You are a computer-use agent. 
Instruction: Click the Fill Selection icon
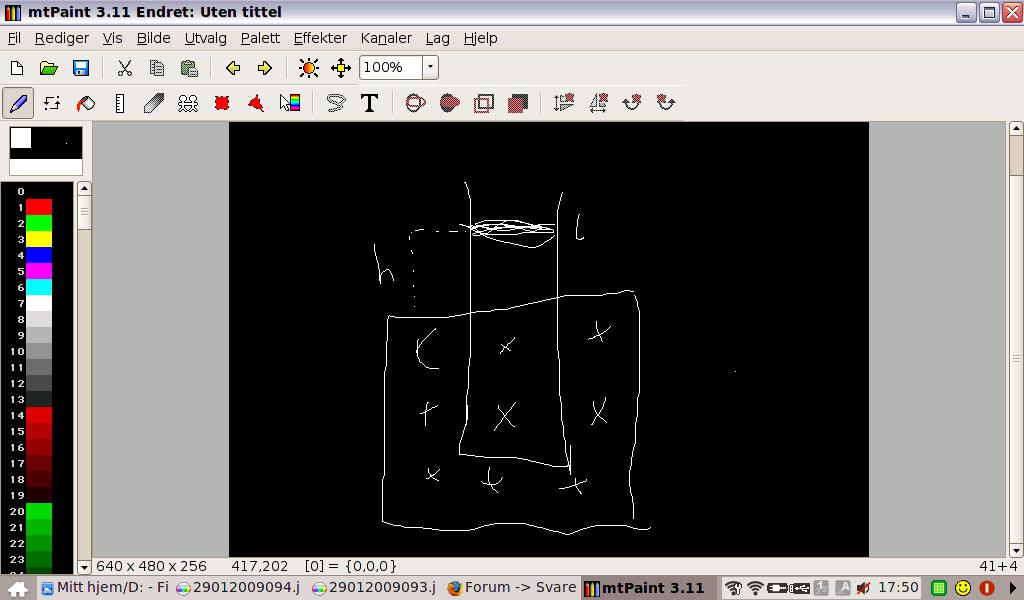(x=517, y=103)
